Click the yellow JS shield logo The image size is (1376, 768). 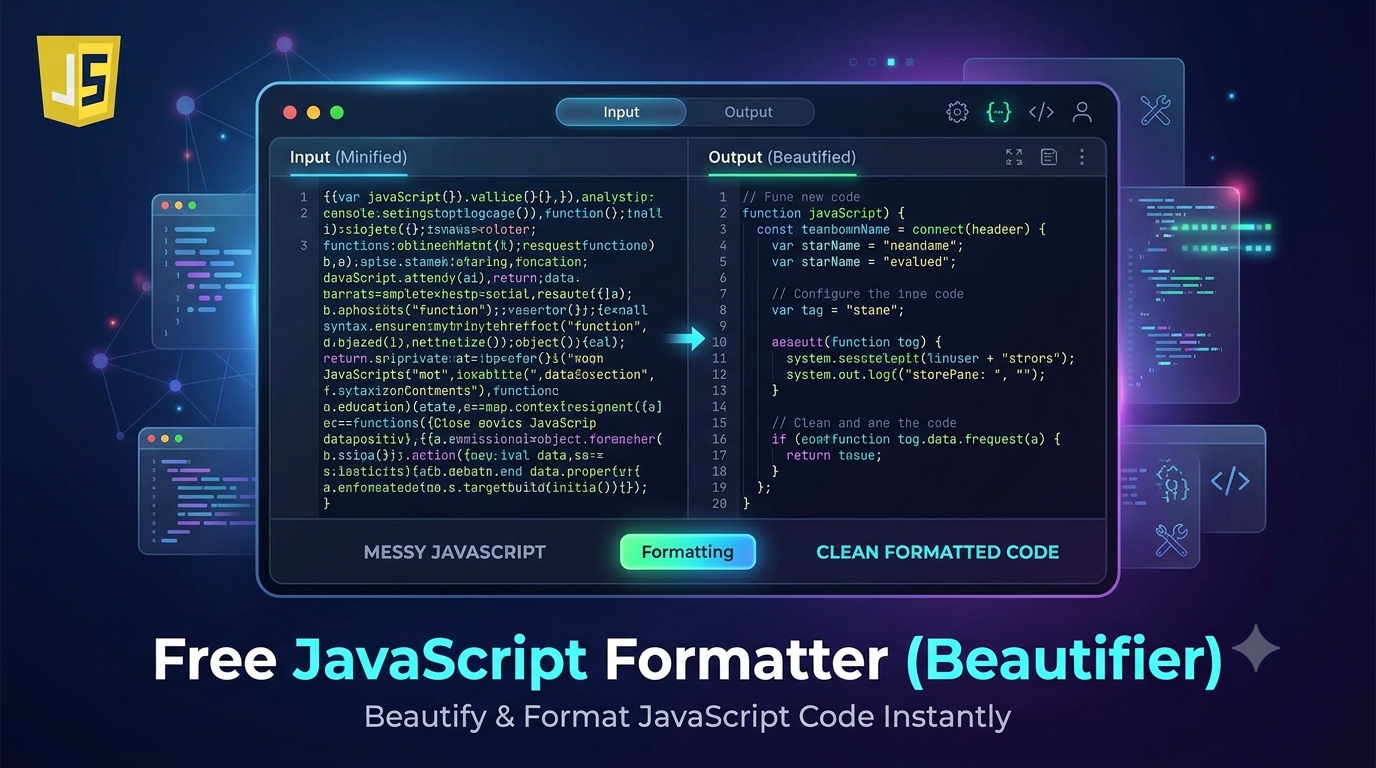tap(78, 80)
